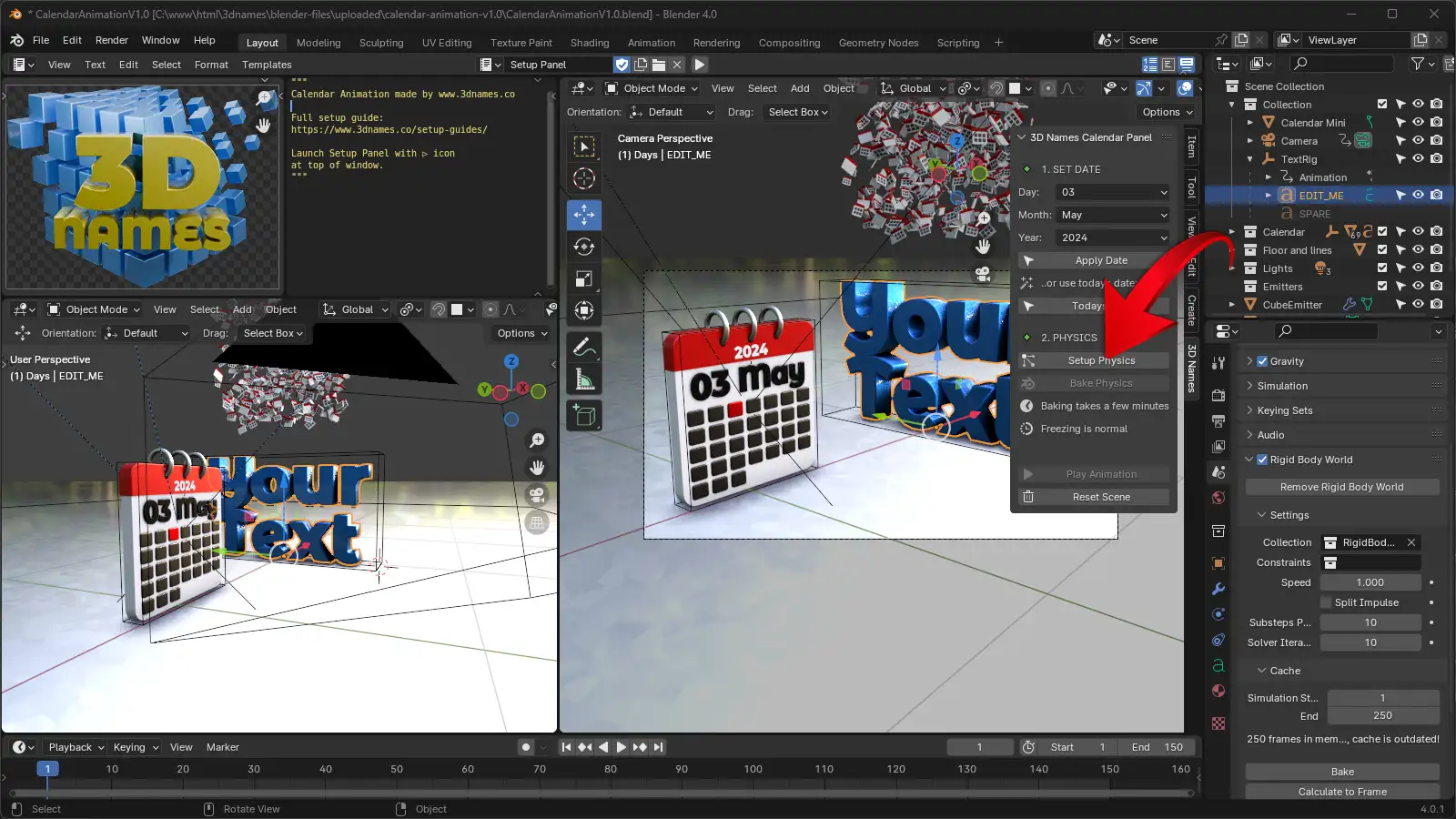Hide the EDIT_ME object in the viewport

point(1418,196)
